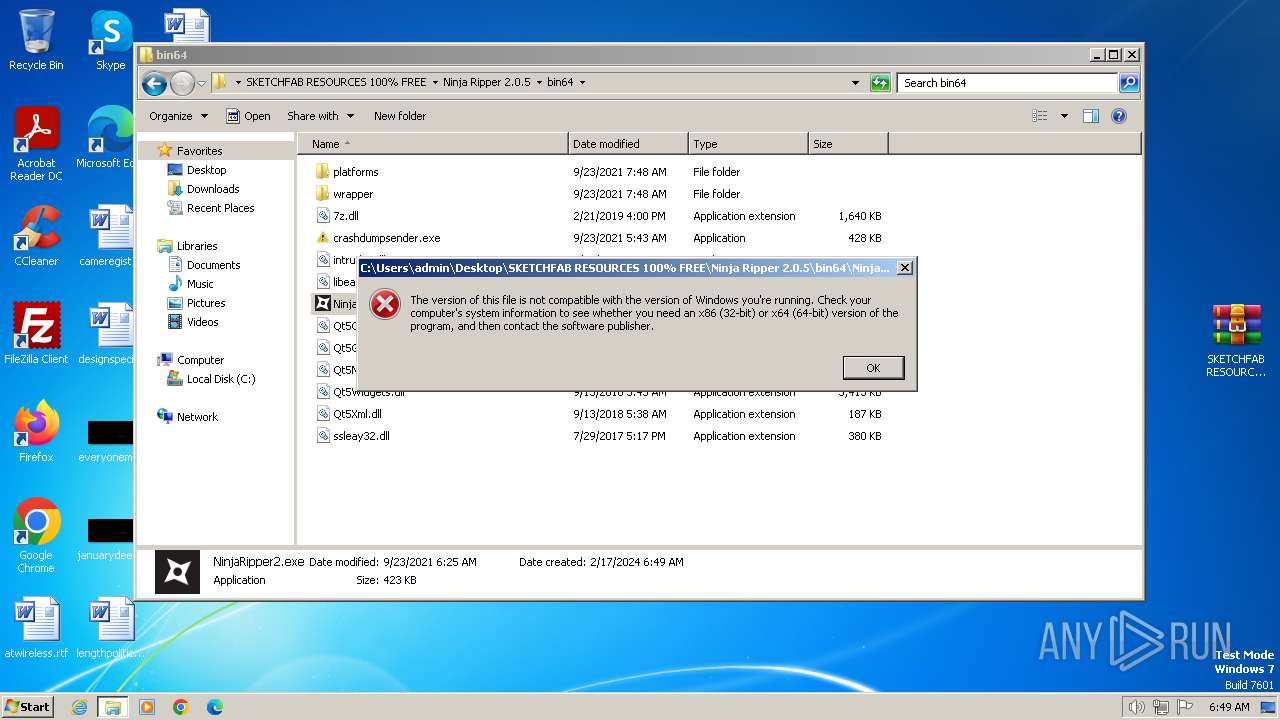Click OK in the error dialog
The height and width of the screenshot is (720, 1280).
pyautogui.click(x=873, y=368)
